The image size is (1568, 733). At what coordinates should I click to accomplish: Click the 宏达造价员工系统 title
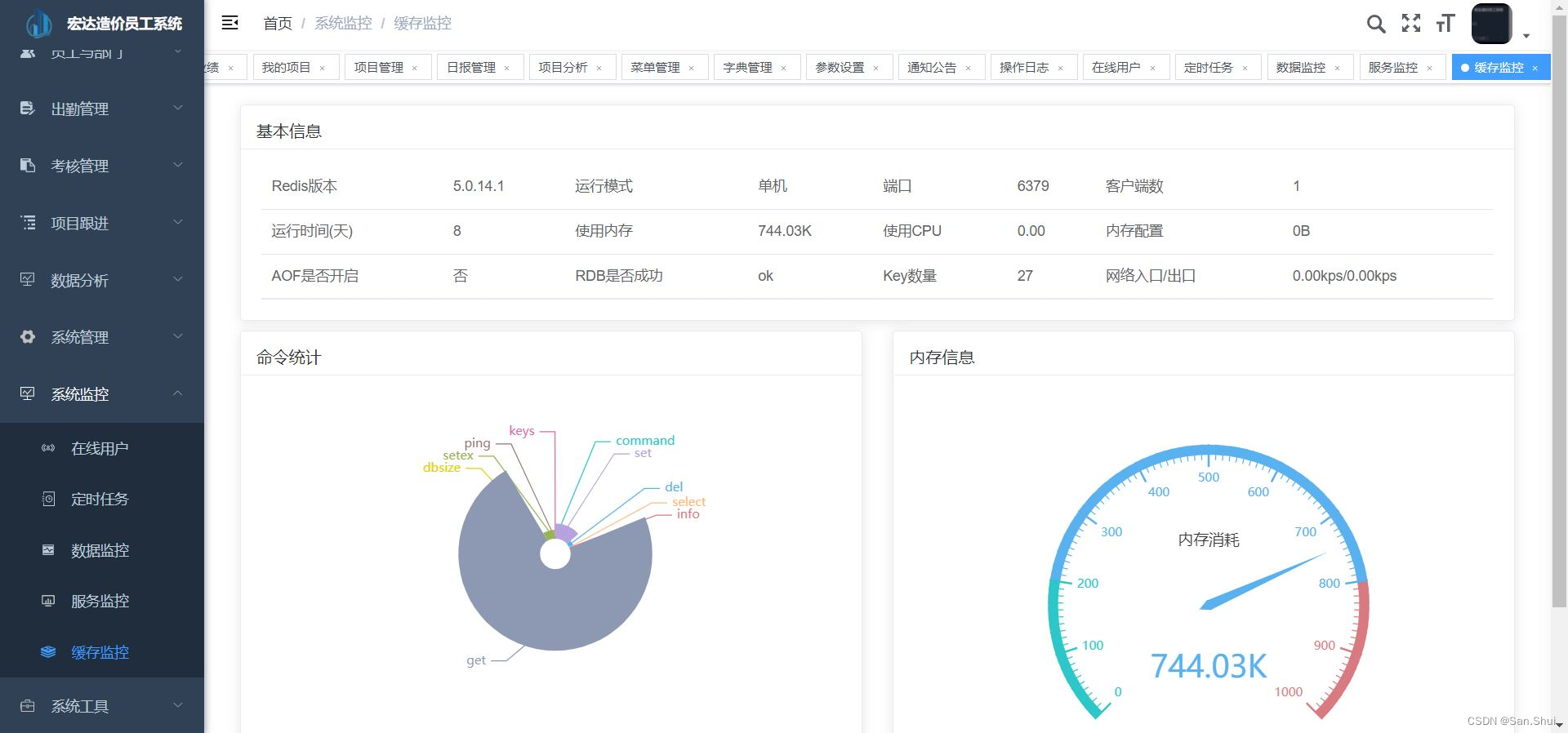[124, 24]
